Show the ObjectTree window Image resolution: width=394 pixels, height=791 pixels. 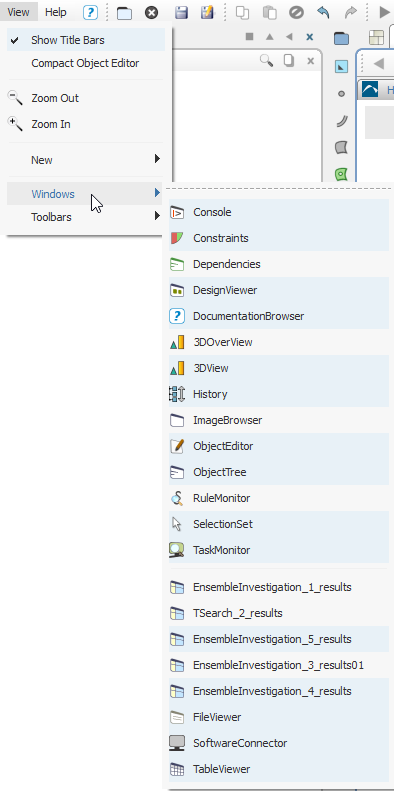(x=278, y=473)
